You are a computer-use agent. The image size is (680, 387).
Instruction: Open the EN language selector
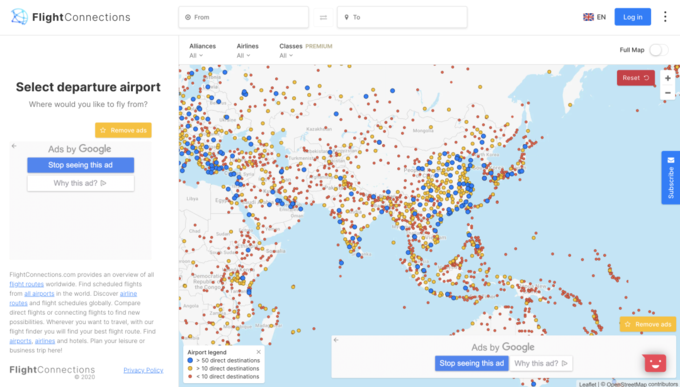tap(595, 17)
